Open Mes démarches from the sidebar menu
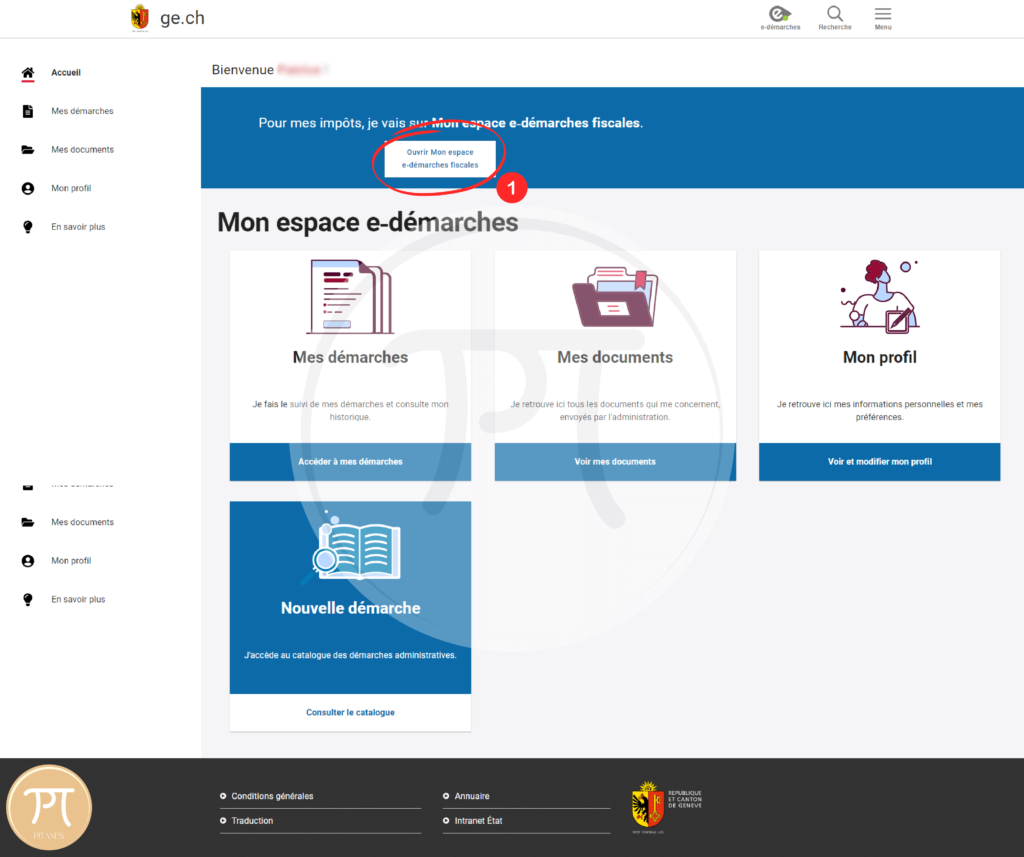The width and height of the screenshot is (1024, 857). click(x=81, y=111)
